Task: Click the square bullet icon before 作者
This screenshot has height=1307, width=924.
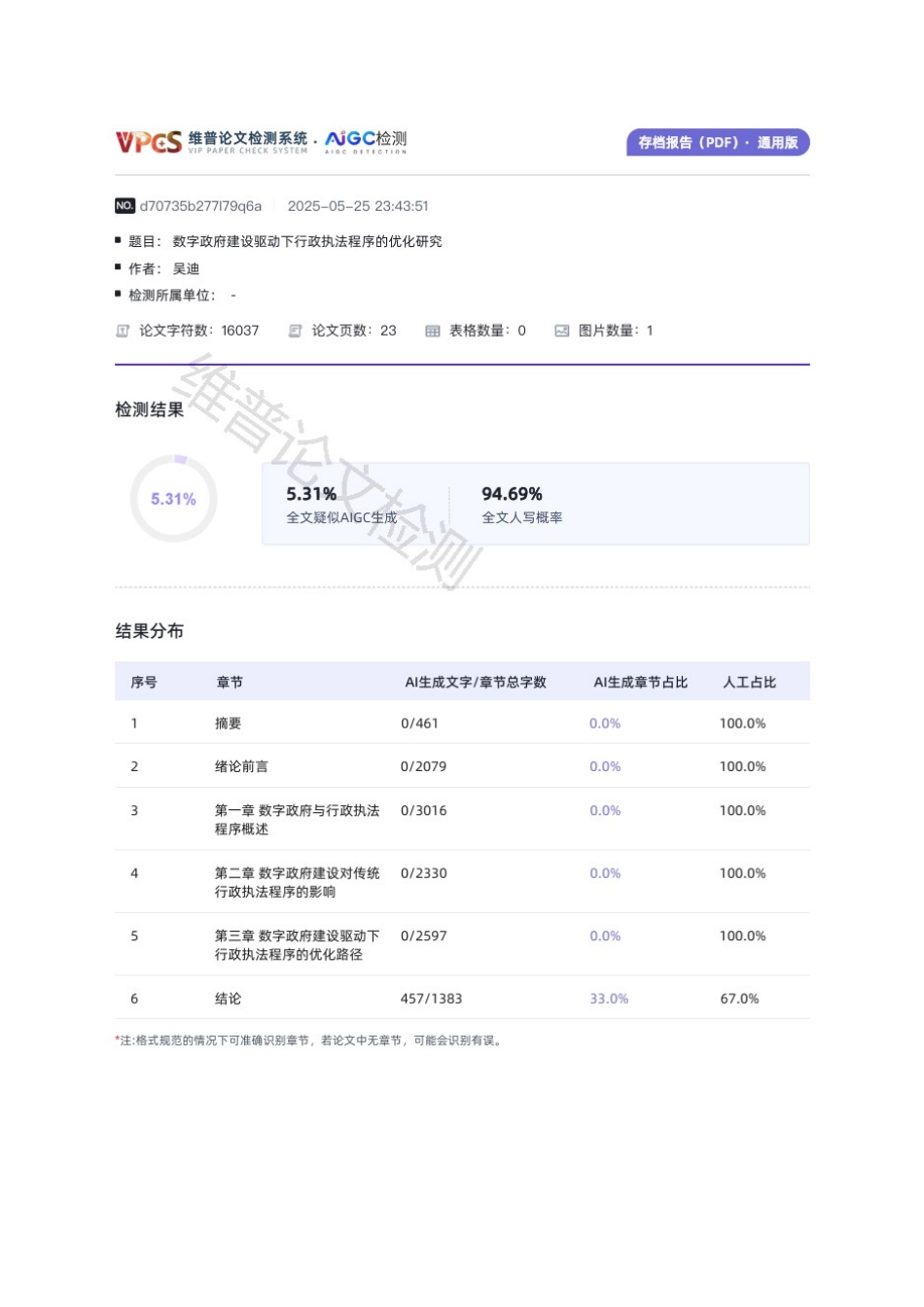Action: click(119, 267)
